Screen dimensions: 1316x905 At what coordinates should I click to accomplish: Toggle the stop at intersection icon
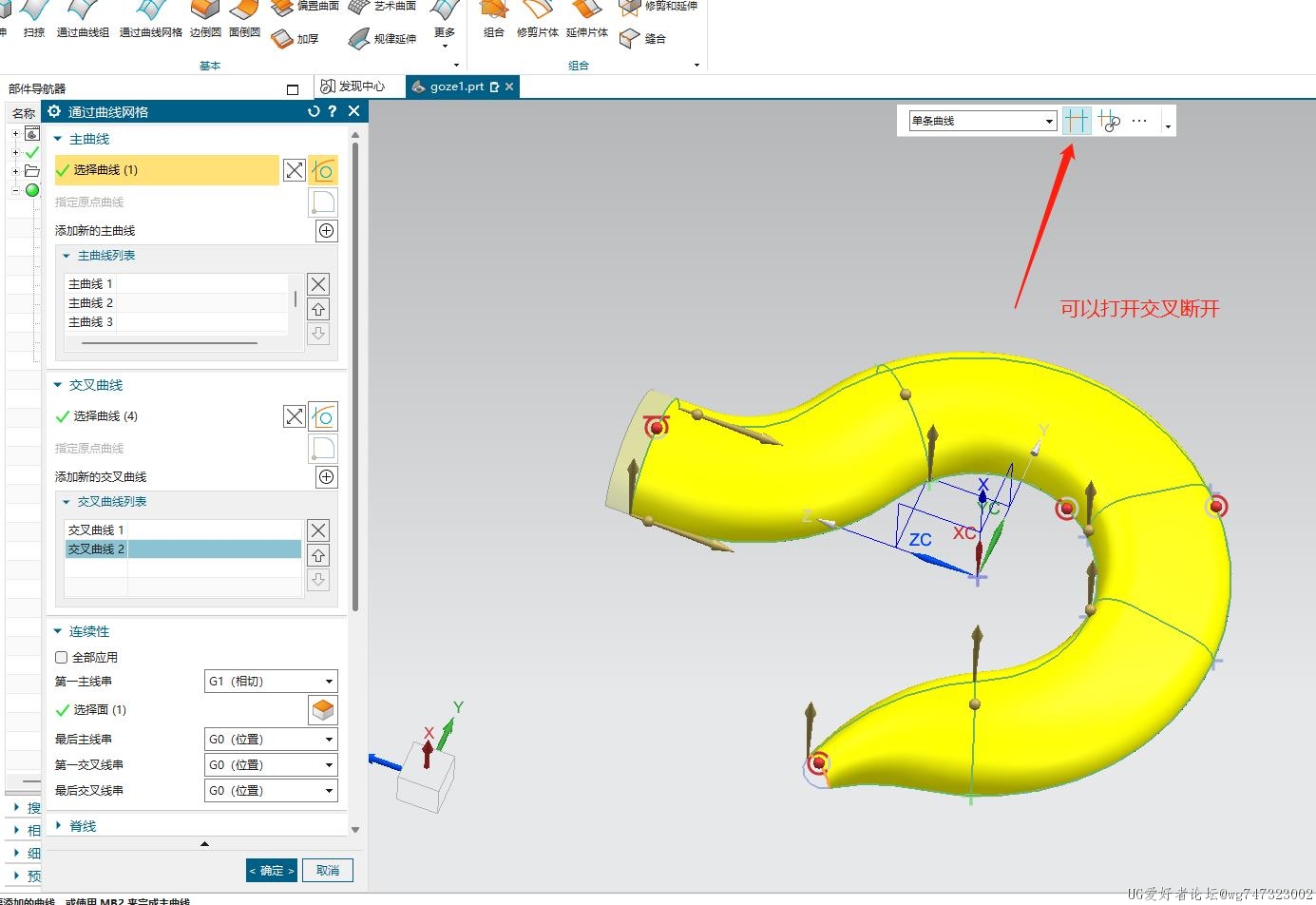pyautogui.click(x=1077, y=121)
